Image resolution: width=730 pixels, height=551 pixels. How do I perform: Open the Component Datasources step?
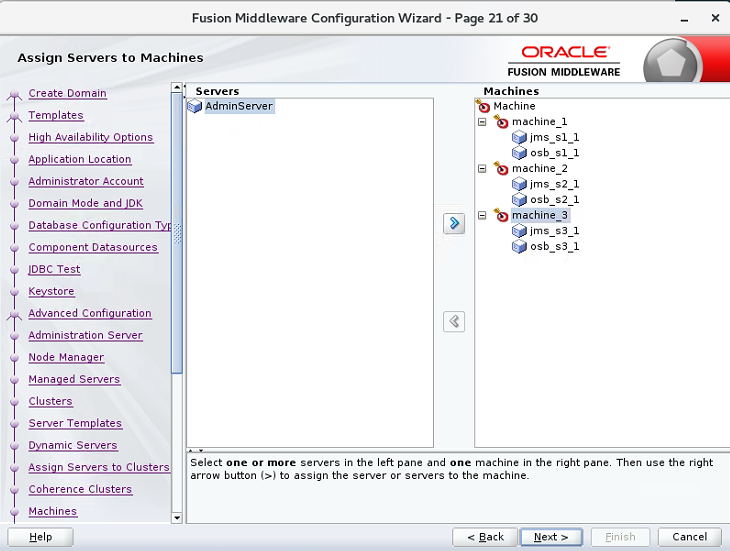click(x=93, y=247)
